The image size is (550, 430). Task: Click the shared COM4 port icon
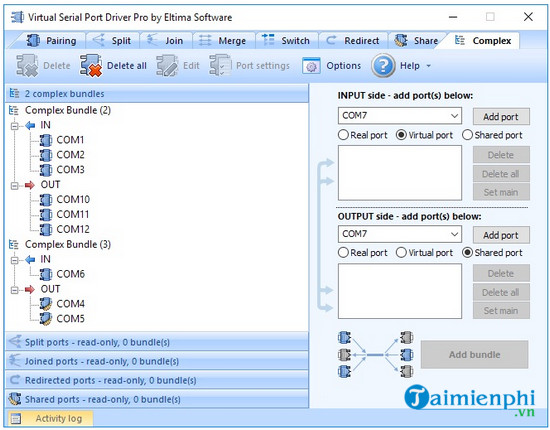(x=46, y=304)
